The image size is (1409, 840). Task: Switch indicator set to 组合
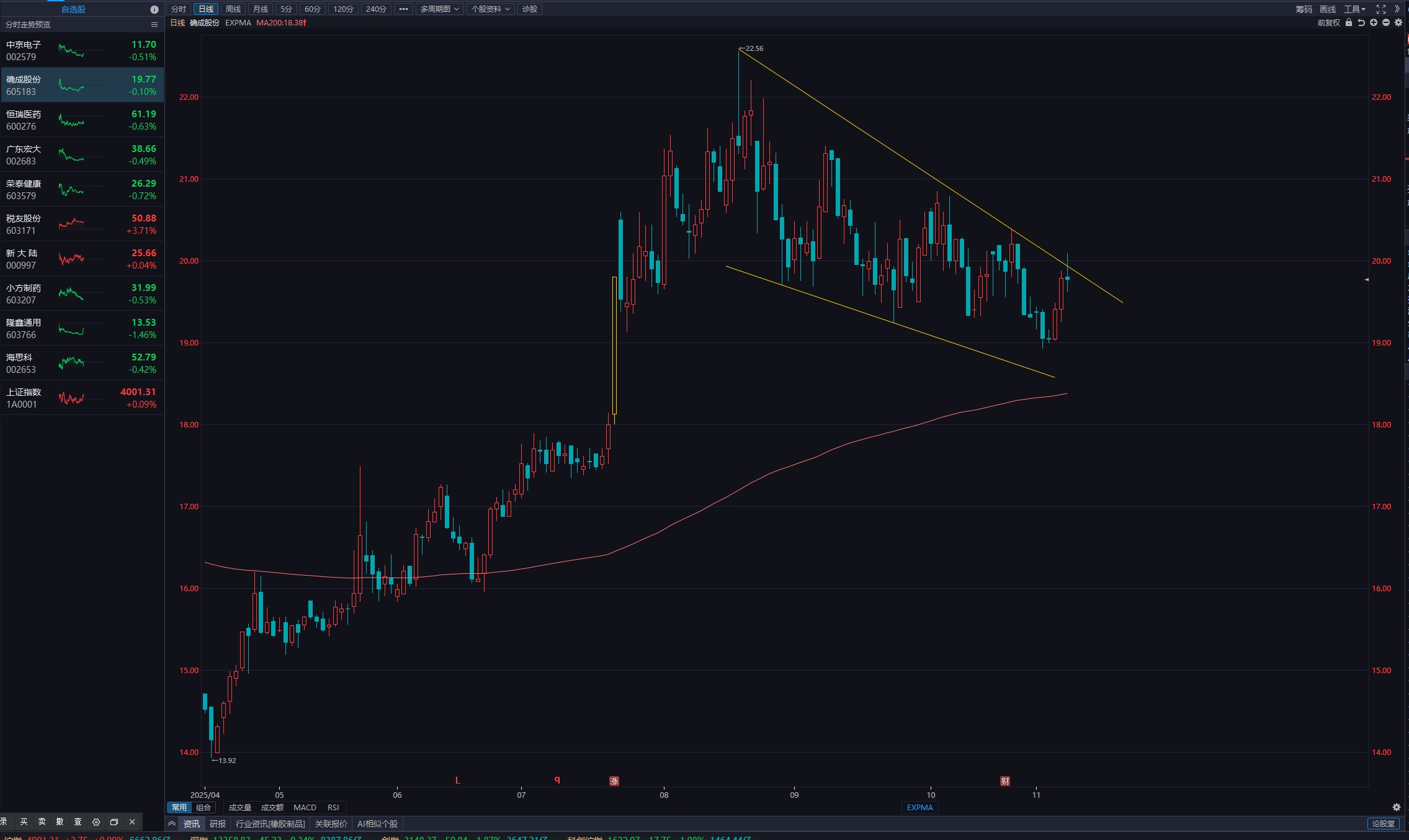[204, 808]
